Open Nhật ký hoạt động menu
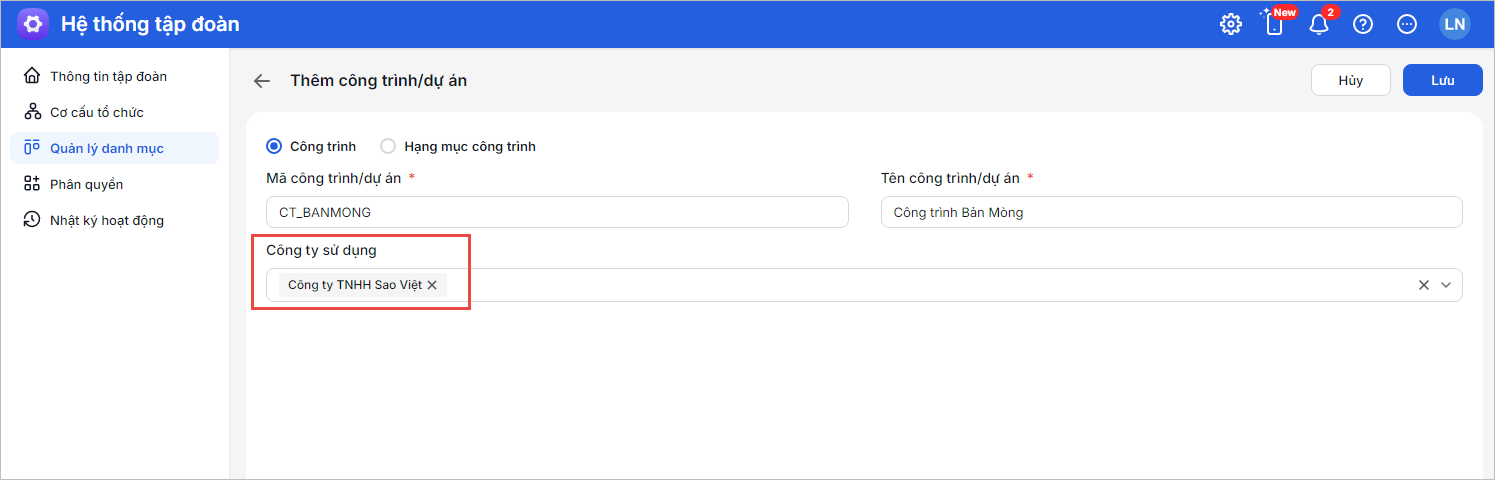1495x480 pixels. tap(106, 220)
